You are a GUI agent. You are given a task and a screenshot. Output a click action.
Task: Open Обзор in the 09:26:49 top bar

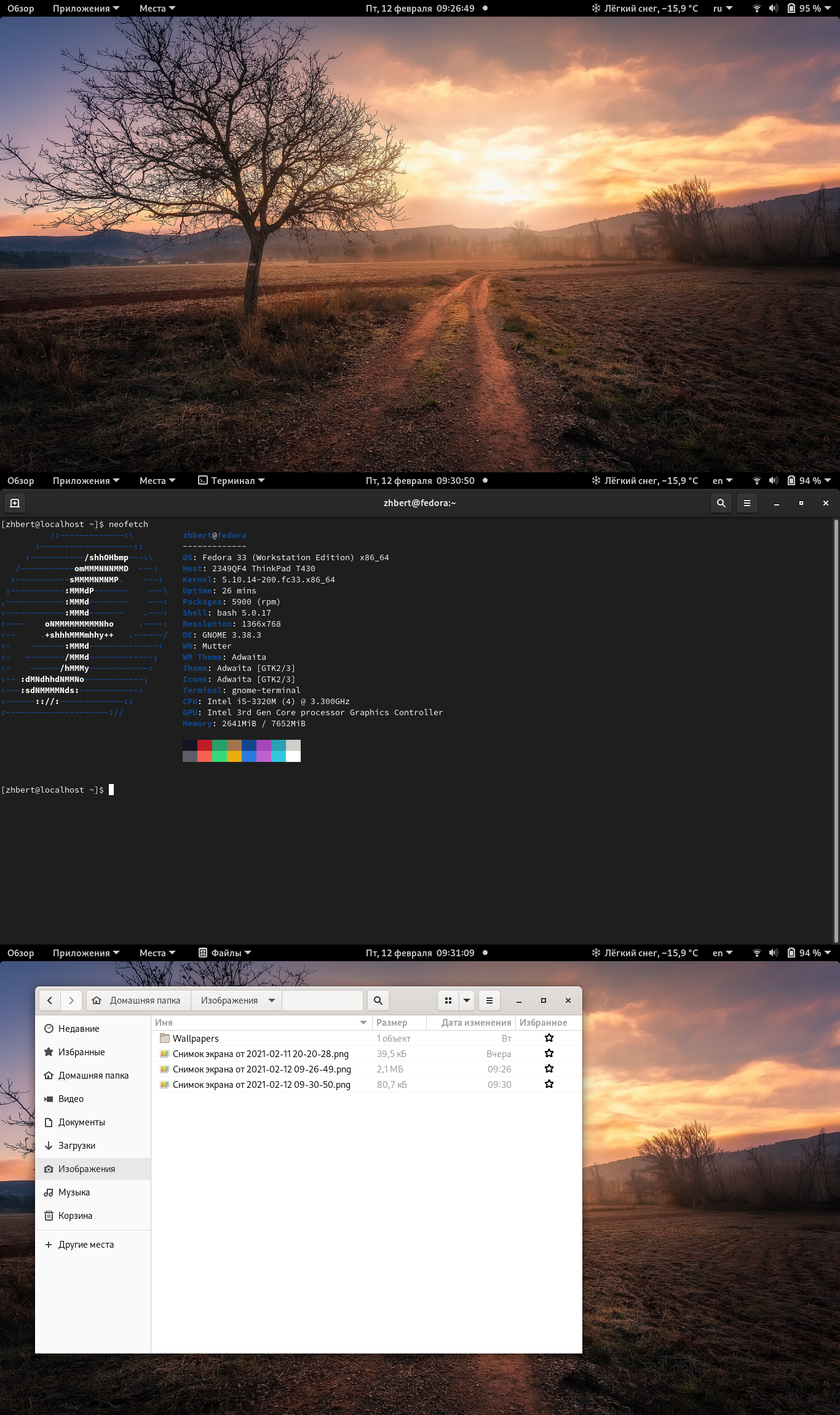click(x=21, y=9)
